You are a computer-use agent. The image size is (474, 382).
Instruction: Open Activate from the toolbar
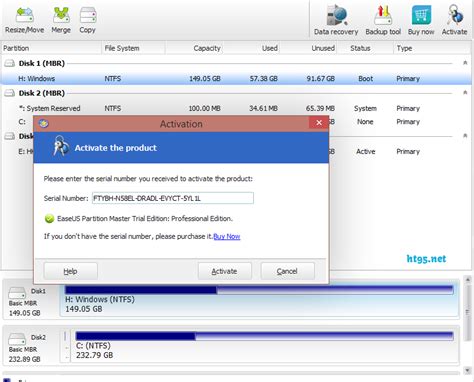coord(455,15)
